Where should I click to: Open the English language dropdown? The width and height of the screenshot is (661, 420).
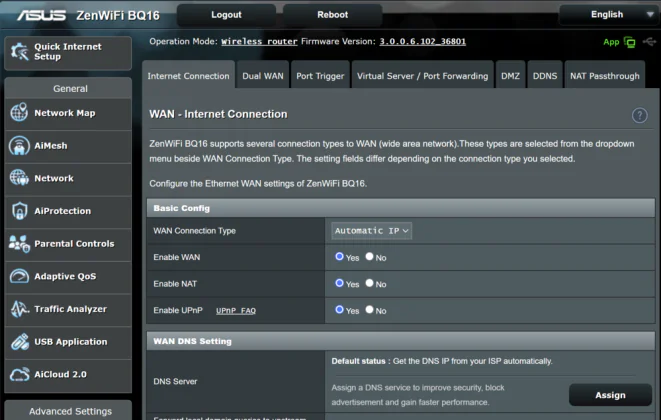click(x=609, y=15)
